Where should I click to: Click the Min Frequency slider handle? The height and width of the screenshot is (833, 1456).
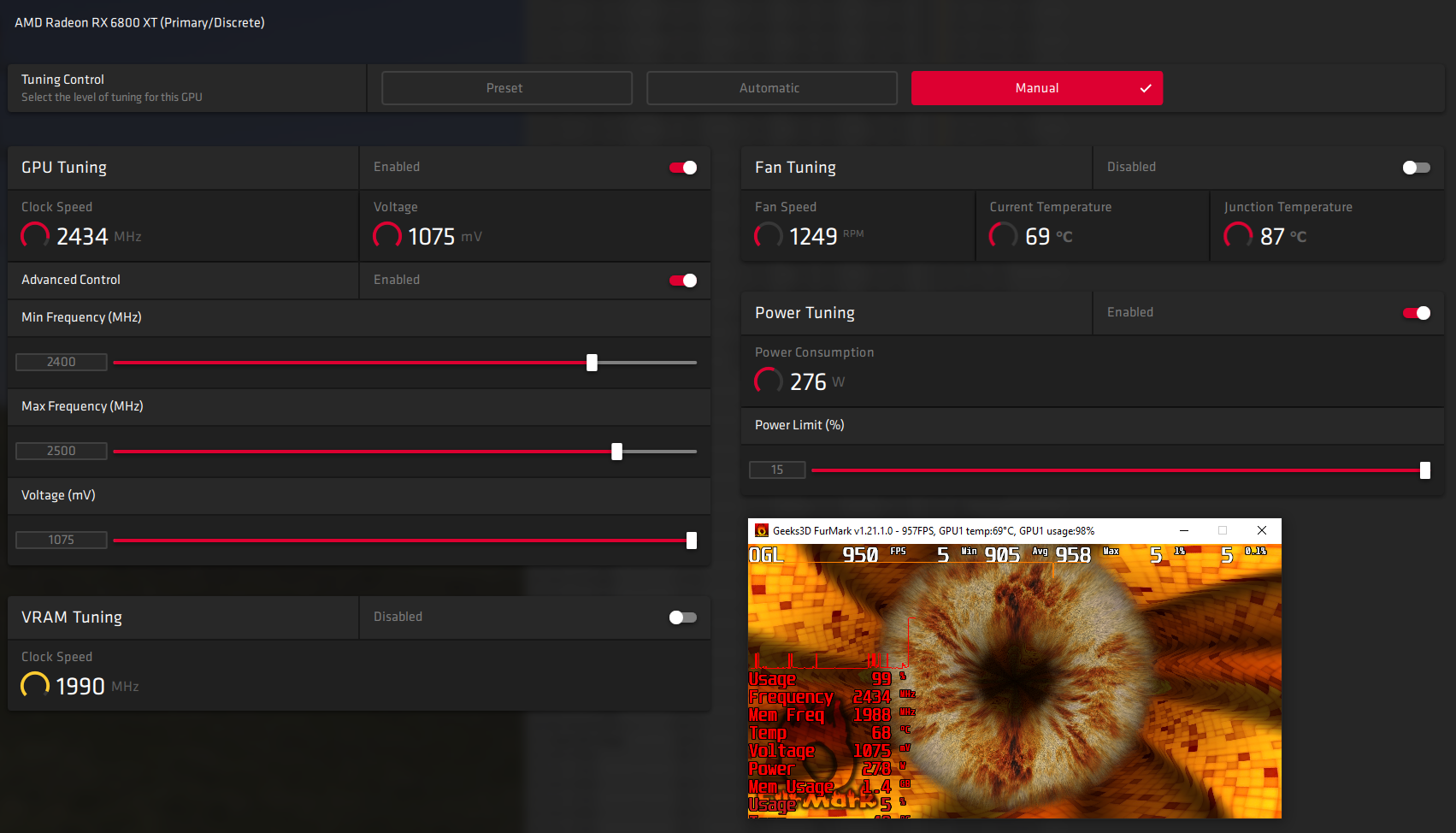[x=592, y=363]
